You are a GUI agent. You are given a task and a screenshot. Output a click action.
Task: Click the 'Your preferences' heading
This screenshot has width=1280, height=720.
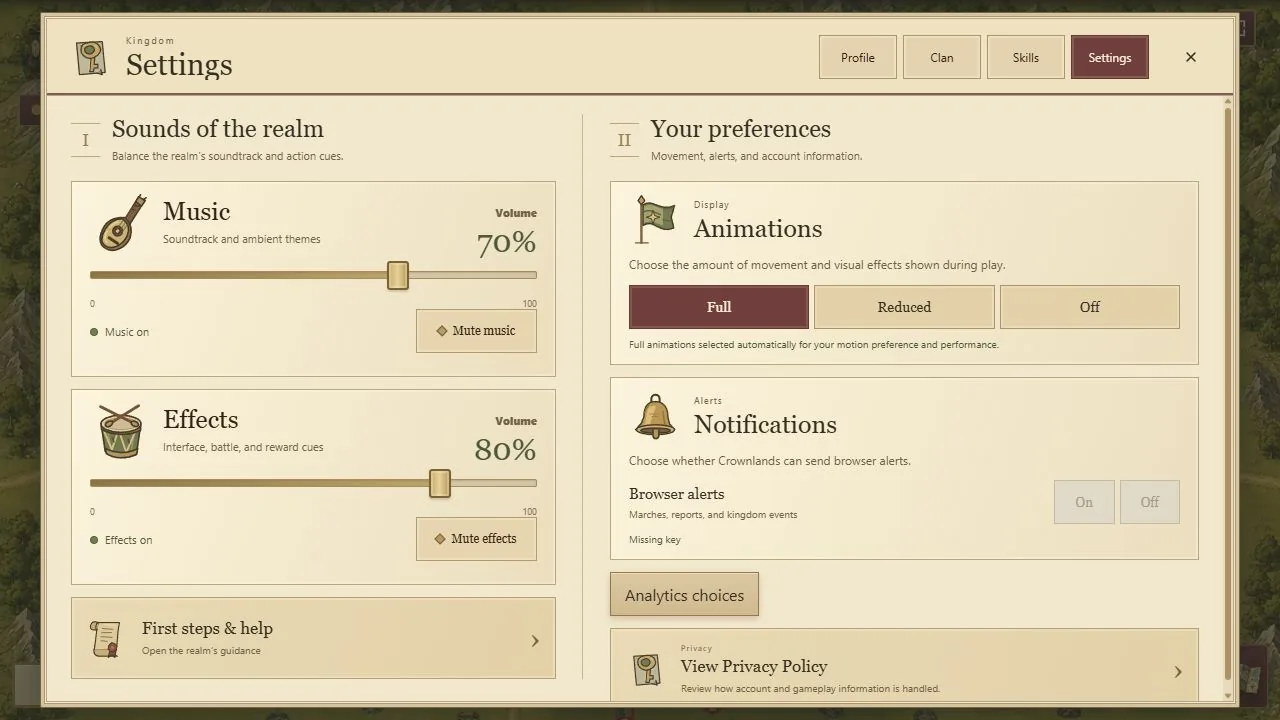pyautogui.click(x=741, y=129)
